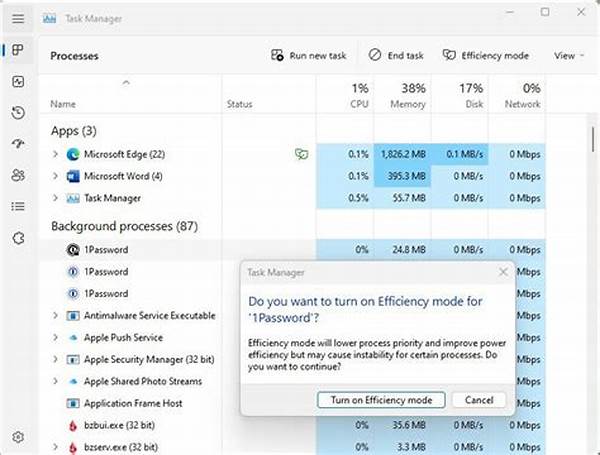Expand Apple Security Manager (32 bit) row
Screen dimensions: 600x455
(55, 359)
